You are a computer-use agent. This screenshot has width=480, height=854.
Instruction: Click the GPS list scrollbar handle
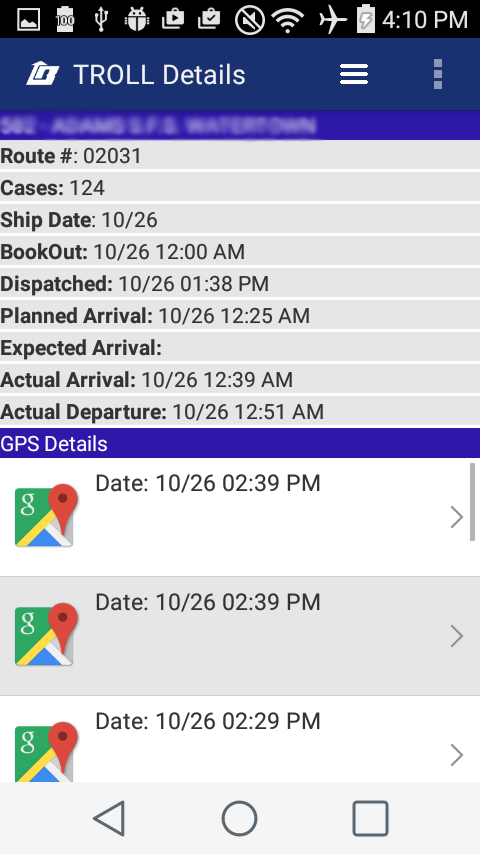pos(472,502)
